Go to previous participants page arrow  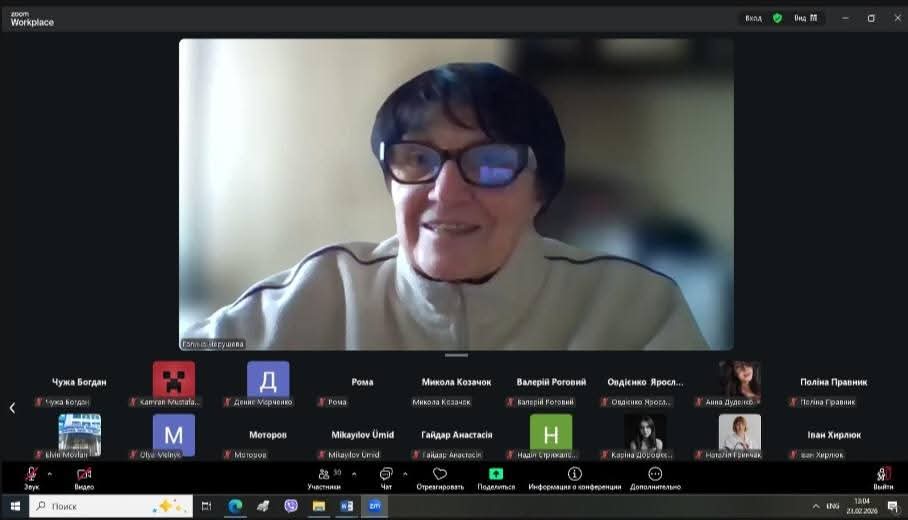pyautogui.click(x=12, y=408)
